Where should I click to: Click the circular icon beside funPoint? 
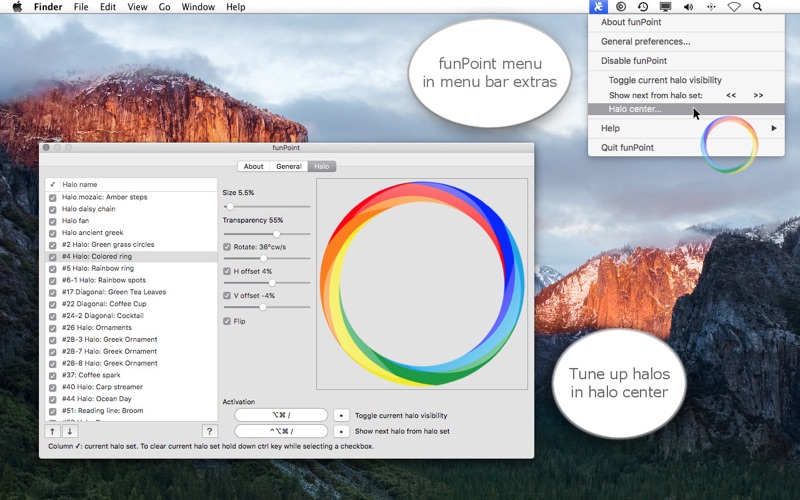[x=621, y=7]
